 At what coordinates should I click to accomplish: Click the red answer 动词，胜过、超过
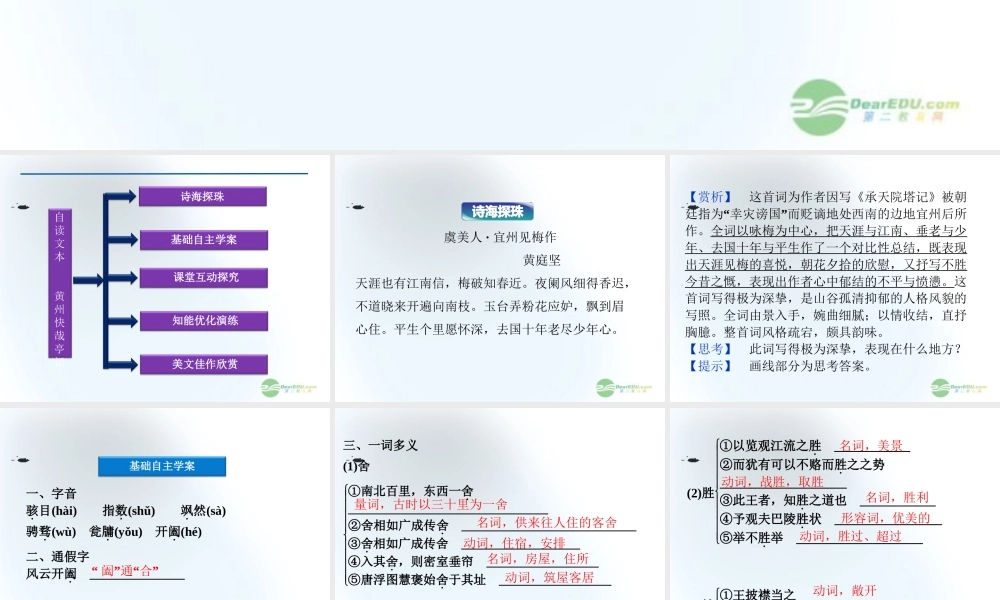tap(850, 536)
